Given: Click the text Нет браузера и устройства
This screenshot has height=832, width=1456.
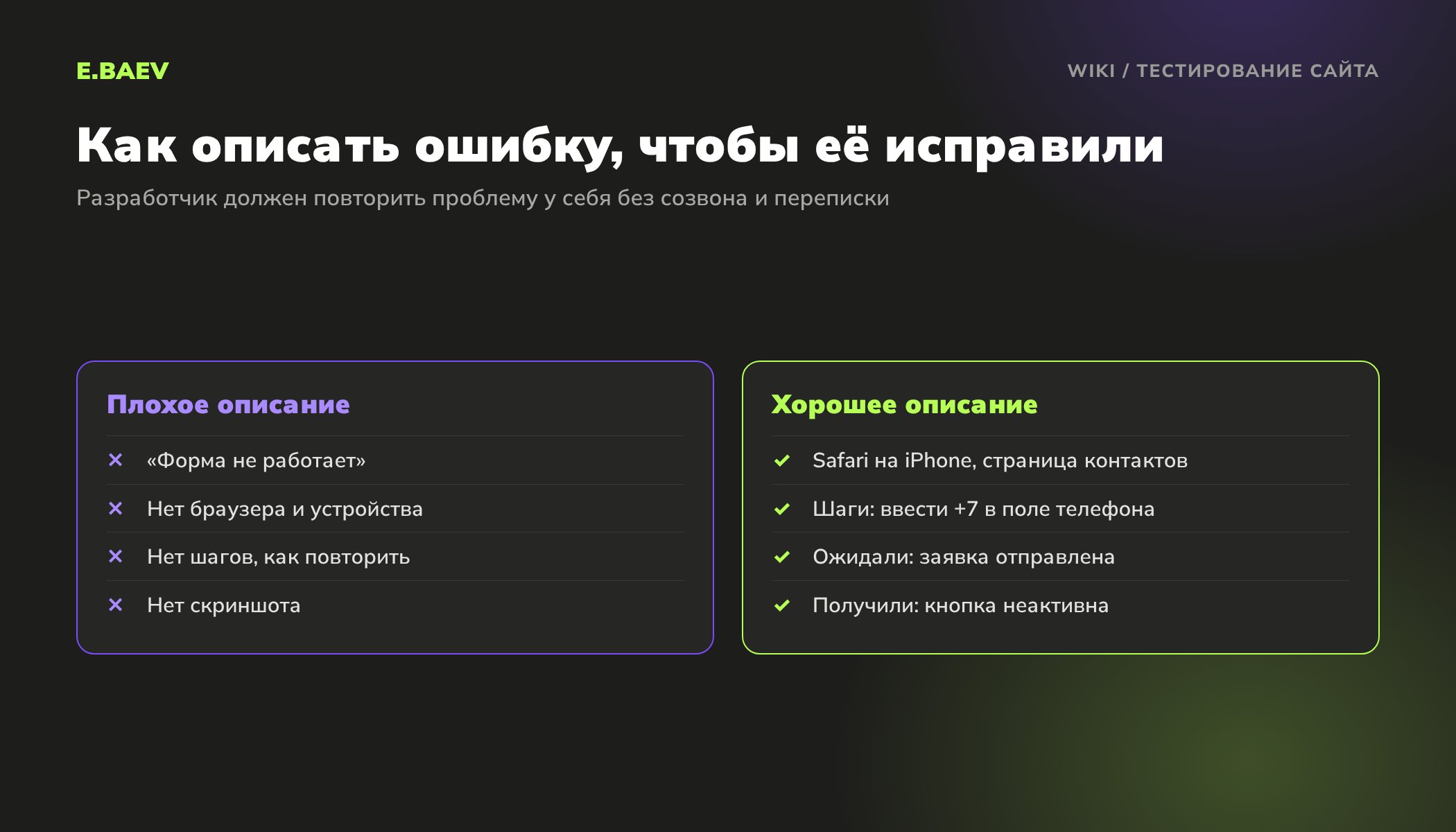Looking at the screenshot, I should point(285,509).
